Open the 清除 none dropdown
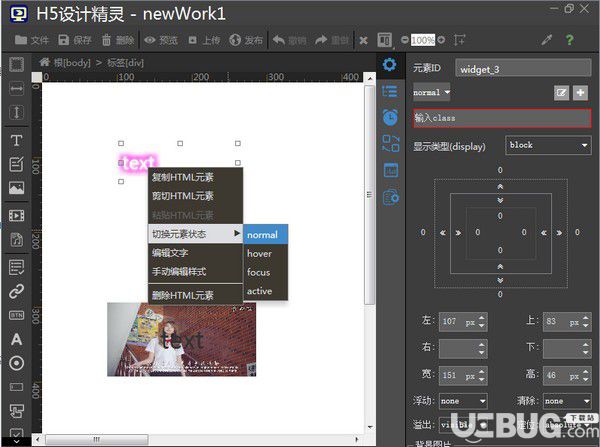 (x=567, y=401)
